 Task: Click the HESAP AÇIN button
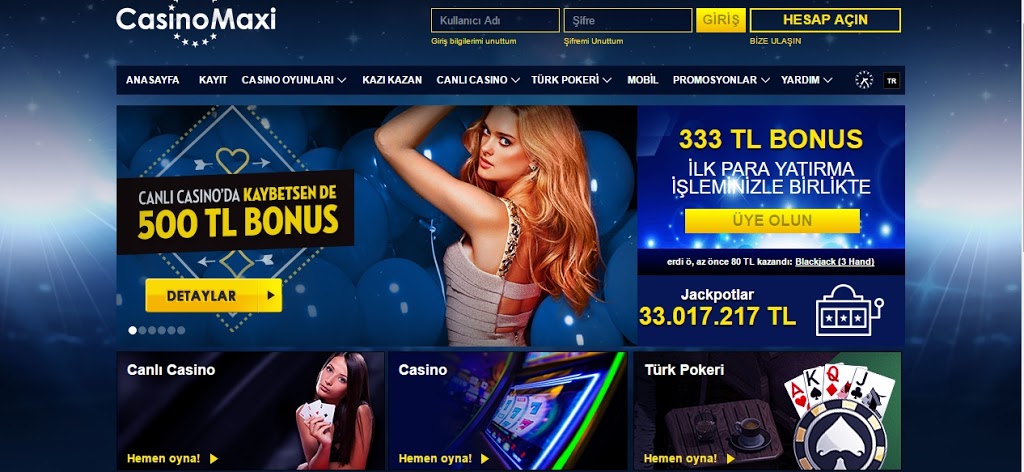click(x=825, y=20)
